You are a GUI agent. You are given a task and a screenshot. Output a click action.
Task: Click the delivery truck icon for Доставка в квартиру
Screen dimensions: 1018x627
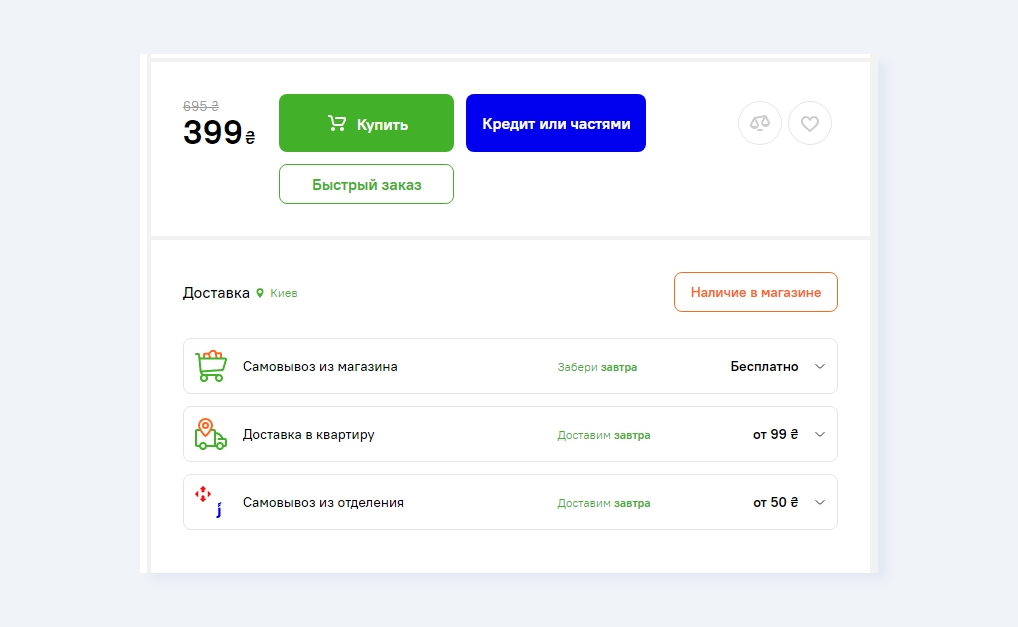[211, 434]
